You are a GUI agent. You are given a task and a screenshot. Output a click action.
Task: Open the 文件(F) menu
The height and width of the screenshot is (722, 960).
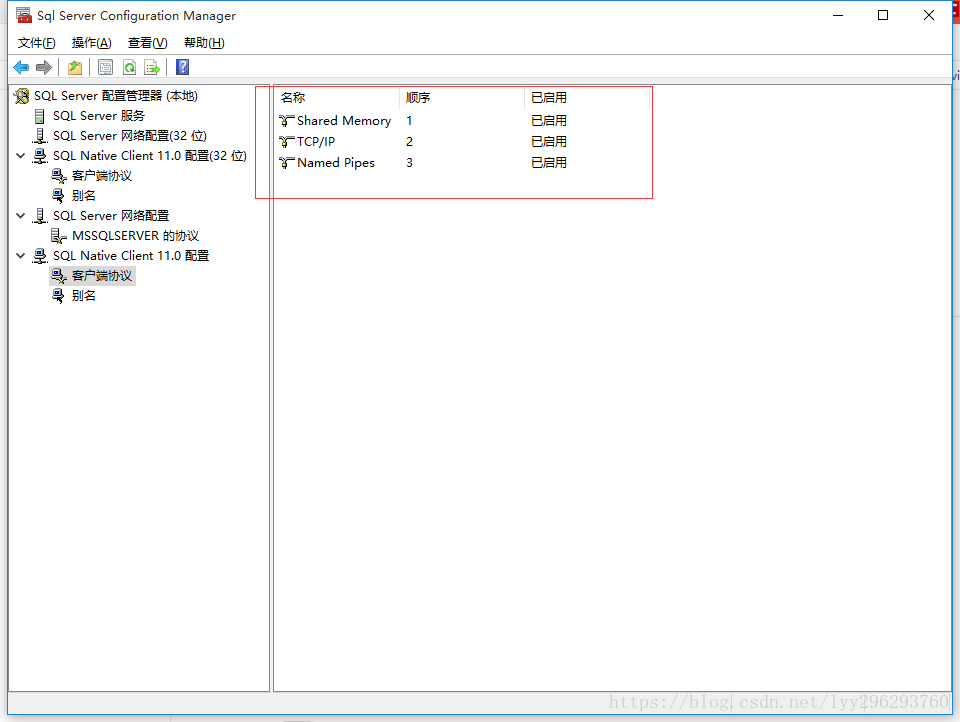pyautogui.click(x=37, y=43)
